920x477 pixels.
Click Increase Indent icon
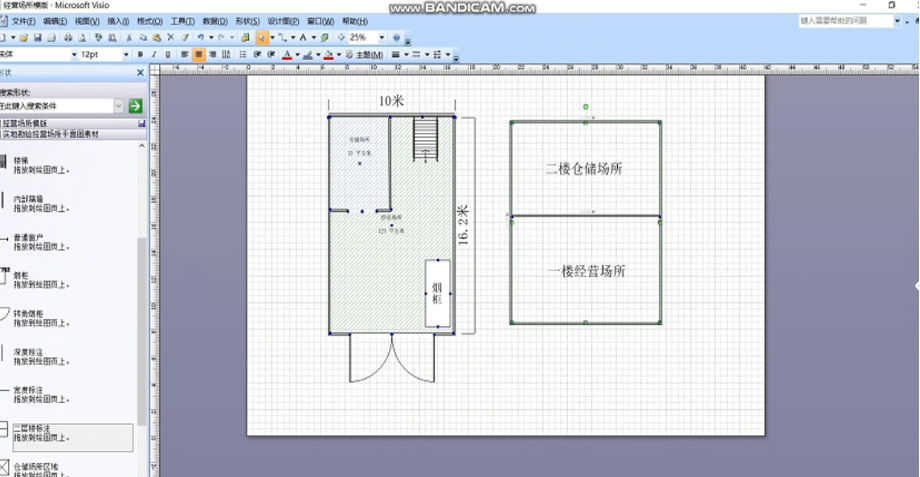click(271, 55)
